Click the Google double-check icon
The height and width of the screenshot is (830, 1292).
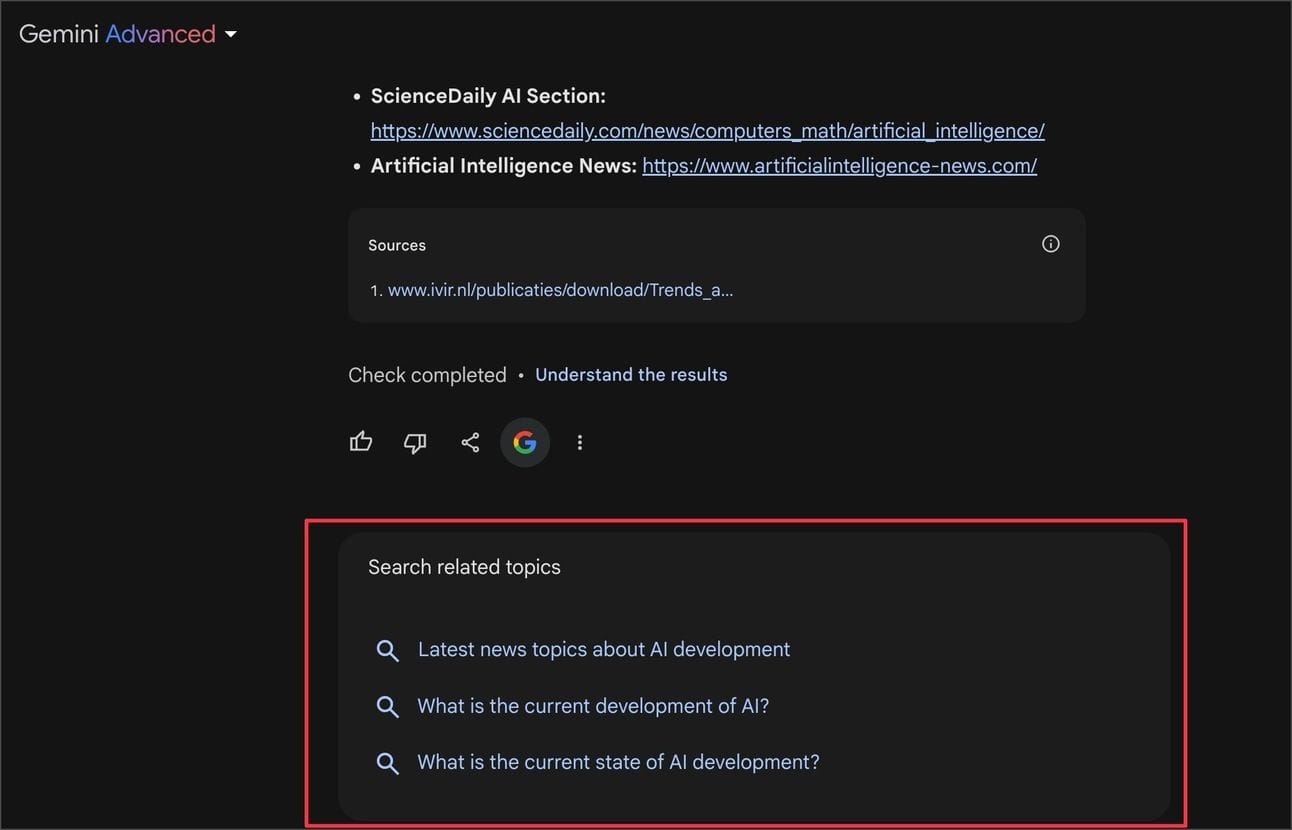coord(525,442)
